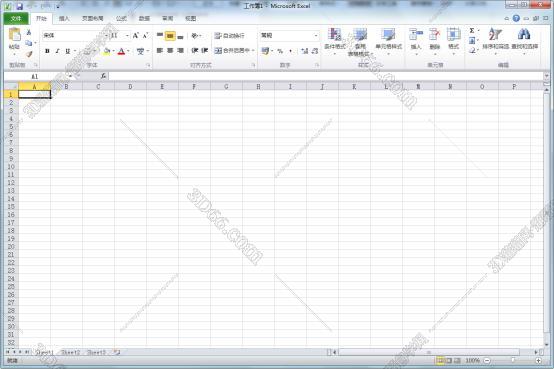This screenshot has height=369, width=554.
Task: Select the Sheet3 tab
Action: point(96,352)
